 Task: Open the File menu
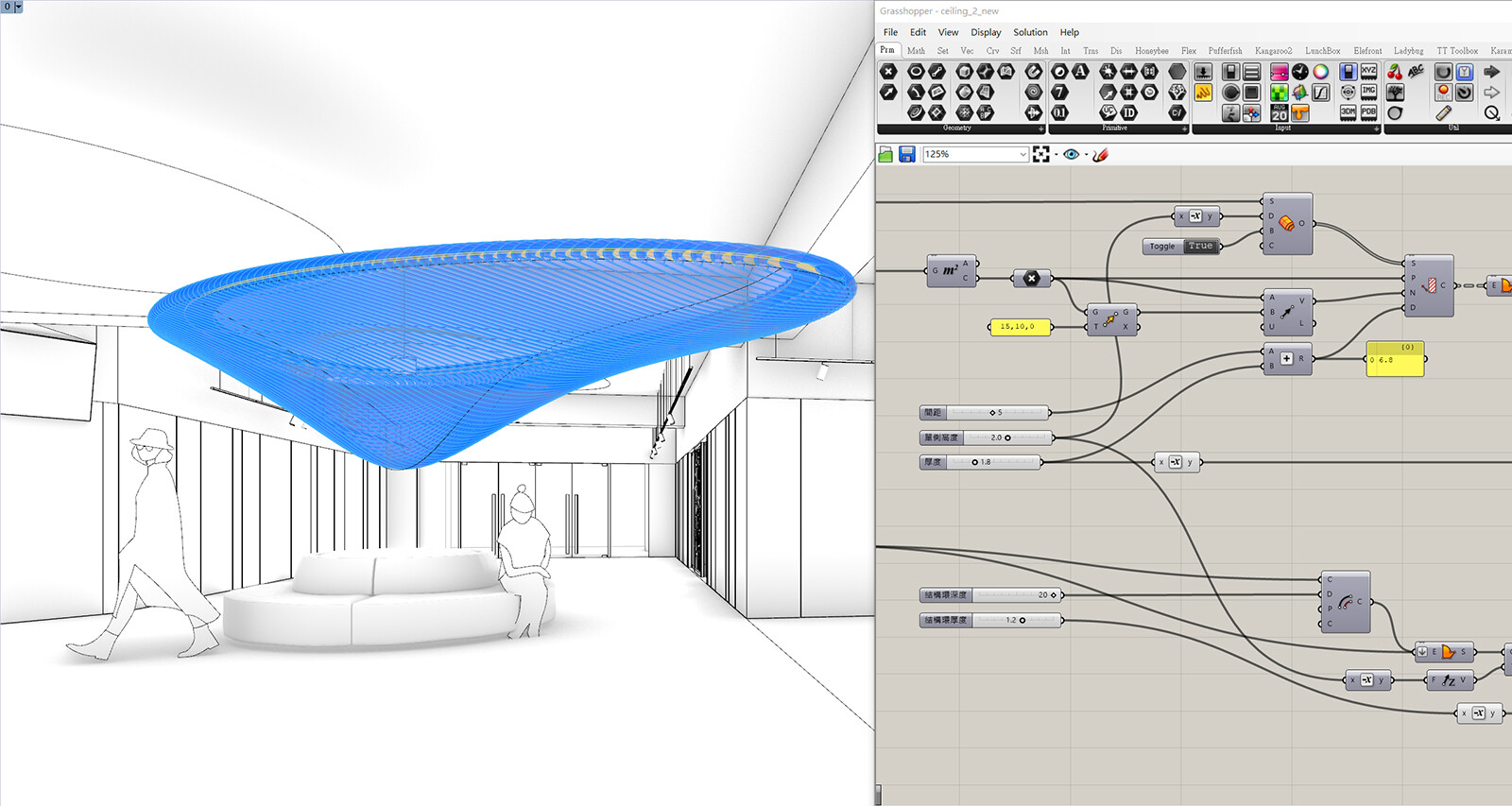[x=890, y=32]
